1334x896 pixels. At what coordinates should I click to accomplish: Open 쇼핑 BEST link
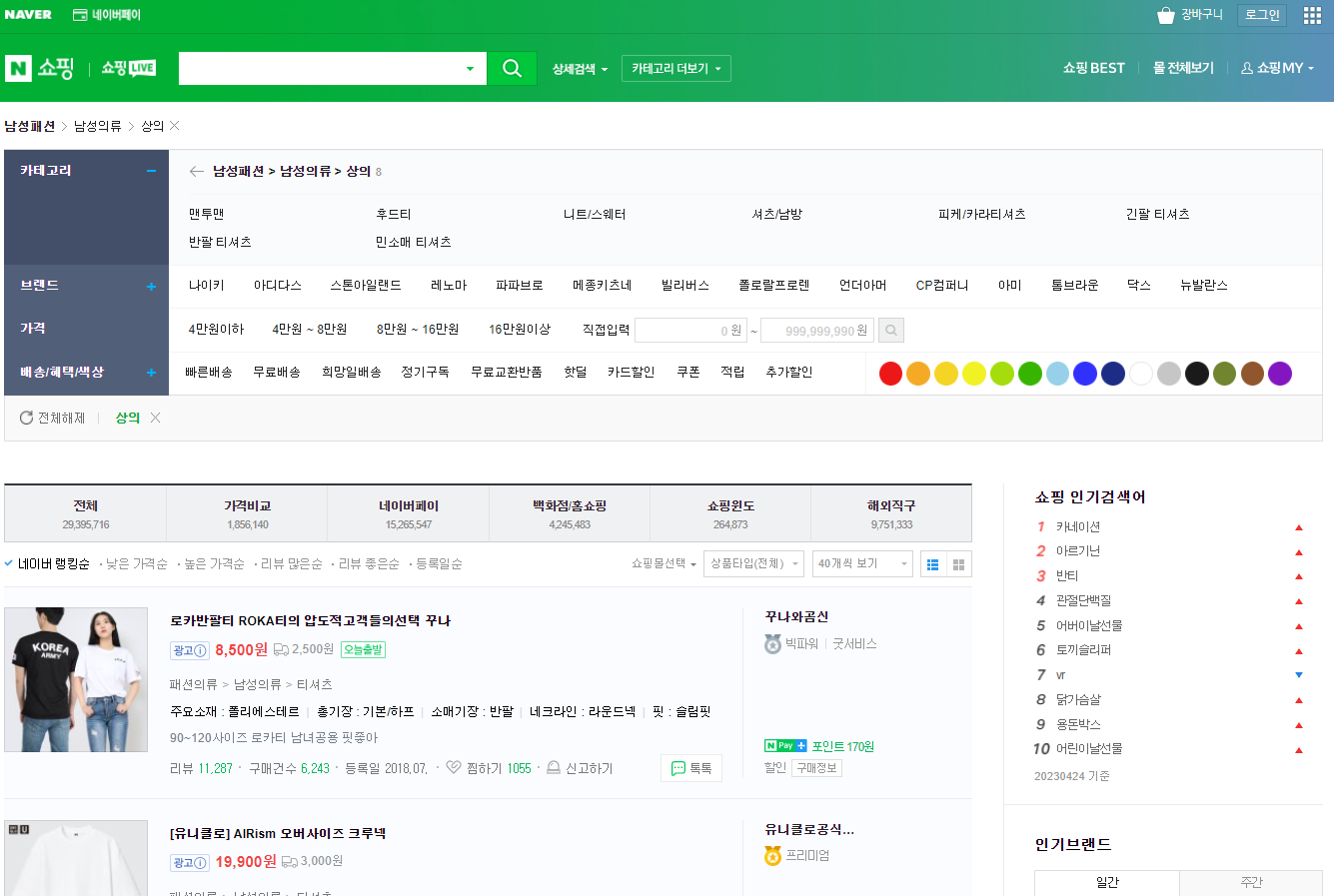(x=1093, y=68)
